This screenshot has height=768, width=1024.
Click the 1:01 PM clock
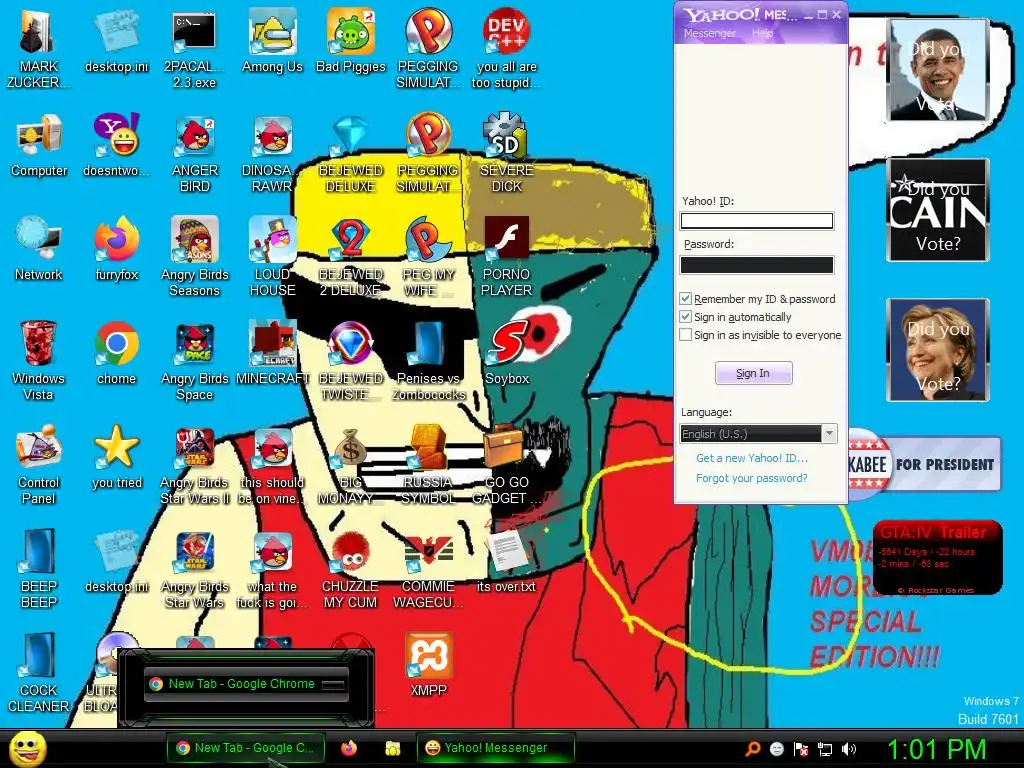[x=936, y=749]
